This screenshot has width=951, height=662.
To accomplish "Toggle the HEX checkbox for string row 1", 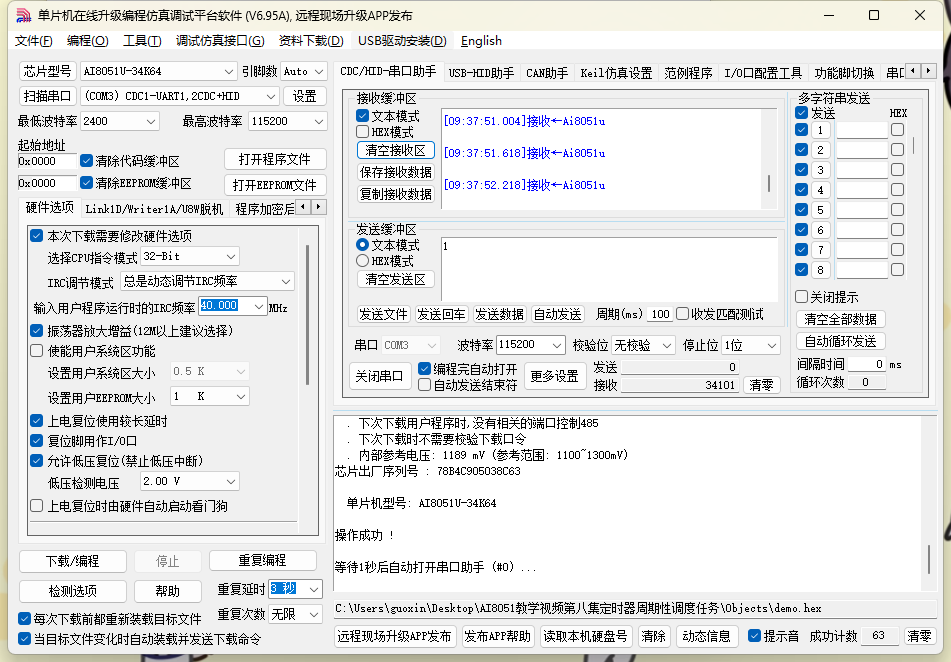I will 898,130.
